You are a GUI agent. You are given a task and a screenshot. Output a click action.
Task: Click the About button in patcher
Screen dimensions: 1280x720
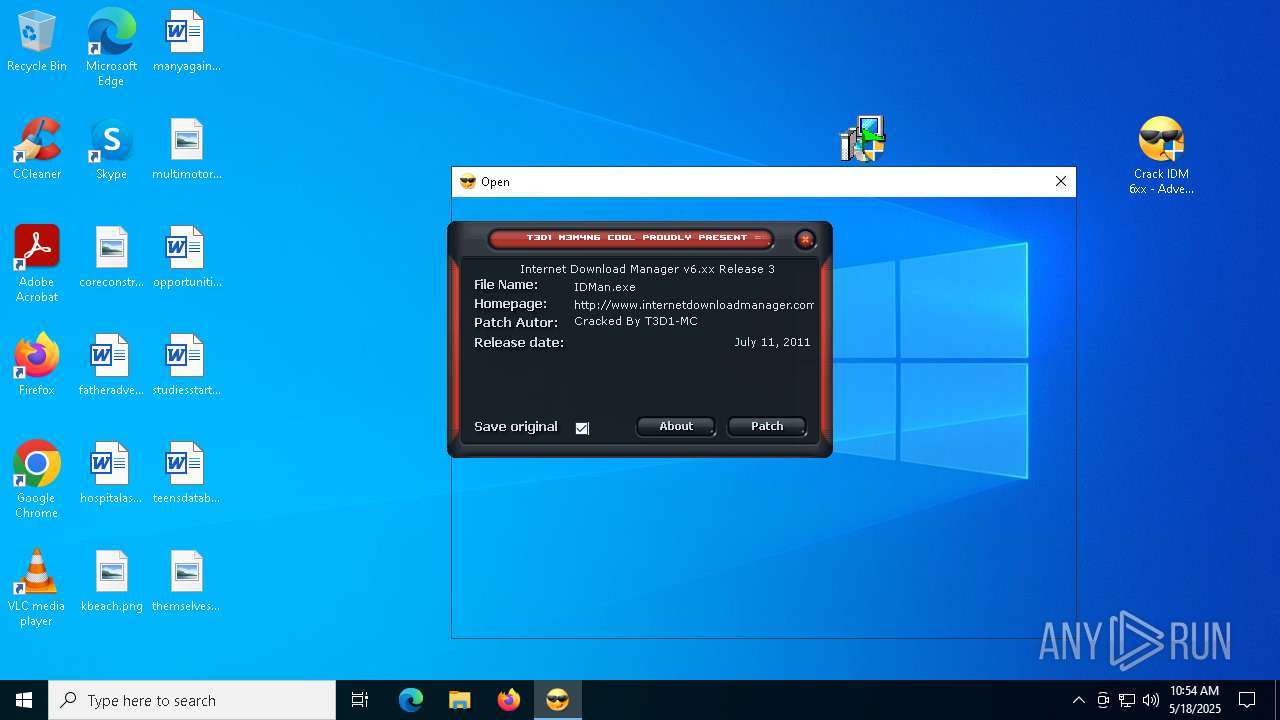(x=676, y=426)
